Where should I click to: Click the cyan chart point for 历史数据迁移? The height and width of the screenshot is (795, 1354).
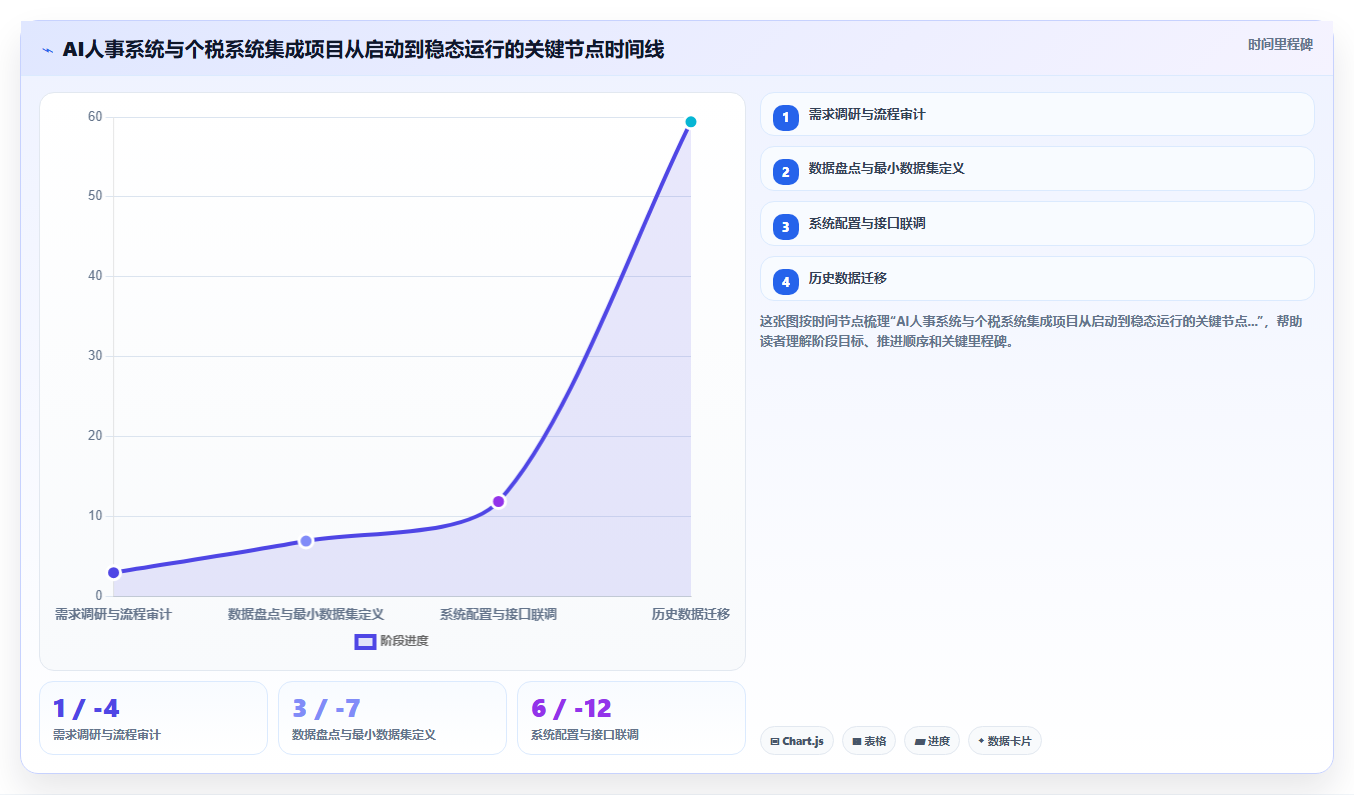pyautogui.click(x=690, y=122)
